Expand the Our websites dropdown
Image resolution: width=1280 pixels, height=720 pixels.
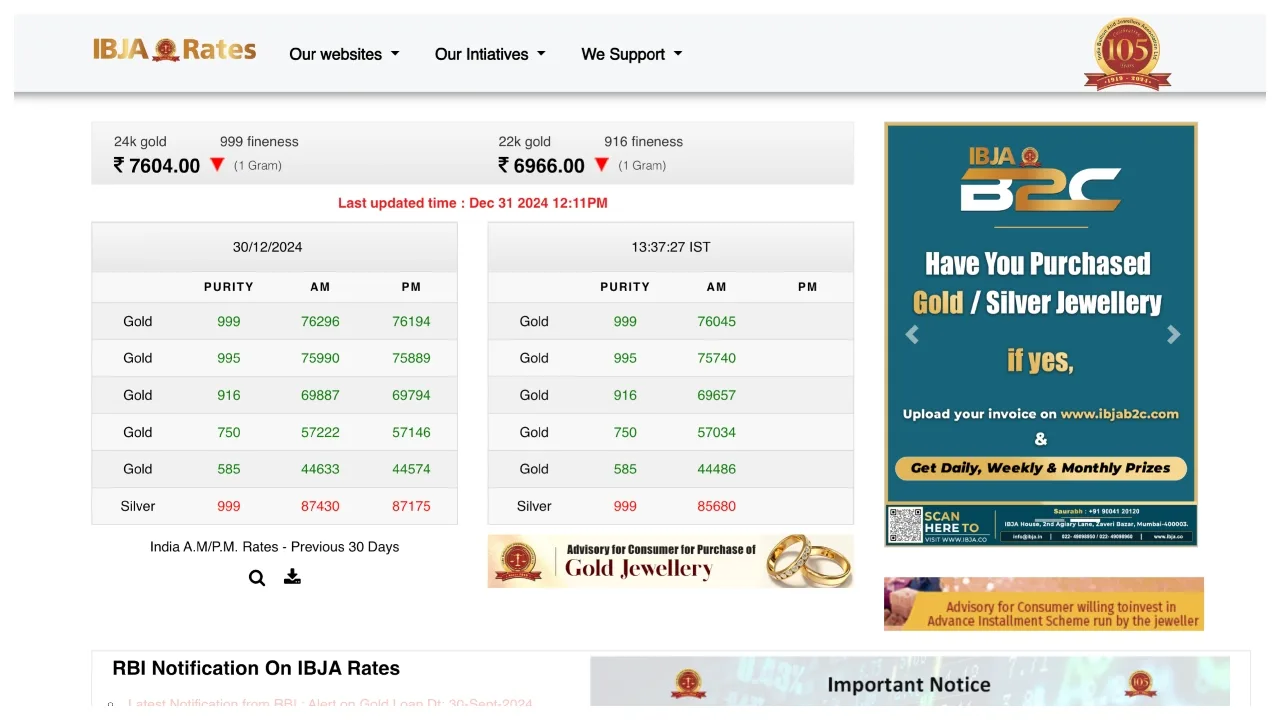343,54
